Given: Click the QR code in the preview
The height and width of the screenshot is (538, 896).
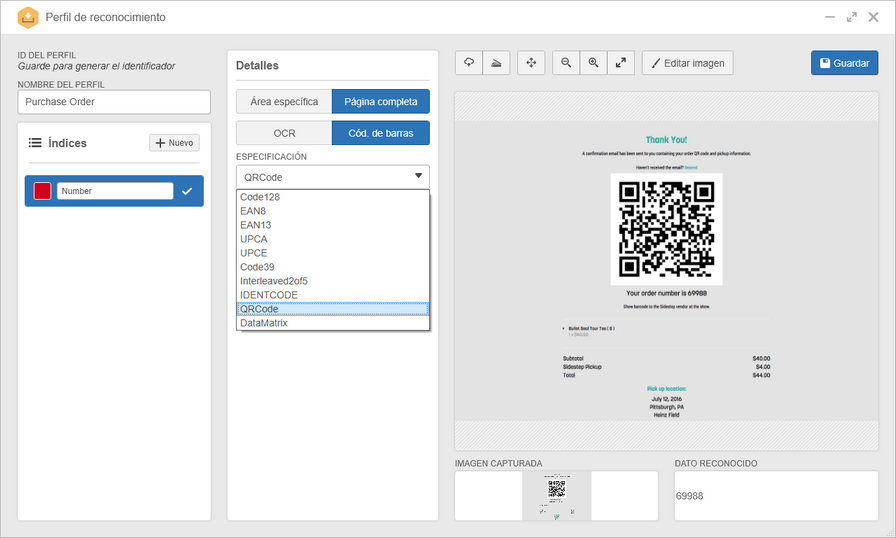Looking at the screenshot, I should [x=666, y=229].
